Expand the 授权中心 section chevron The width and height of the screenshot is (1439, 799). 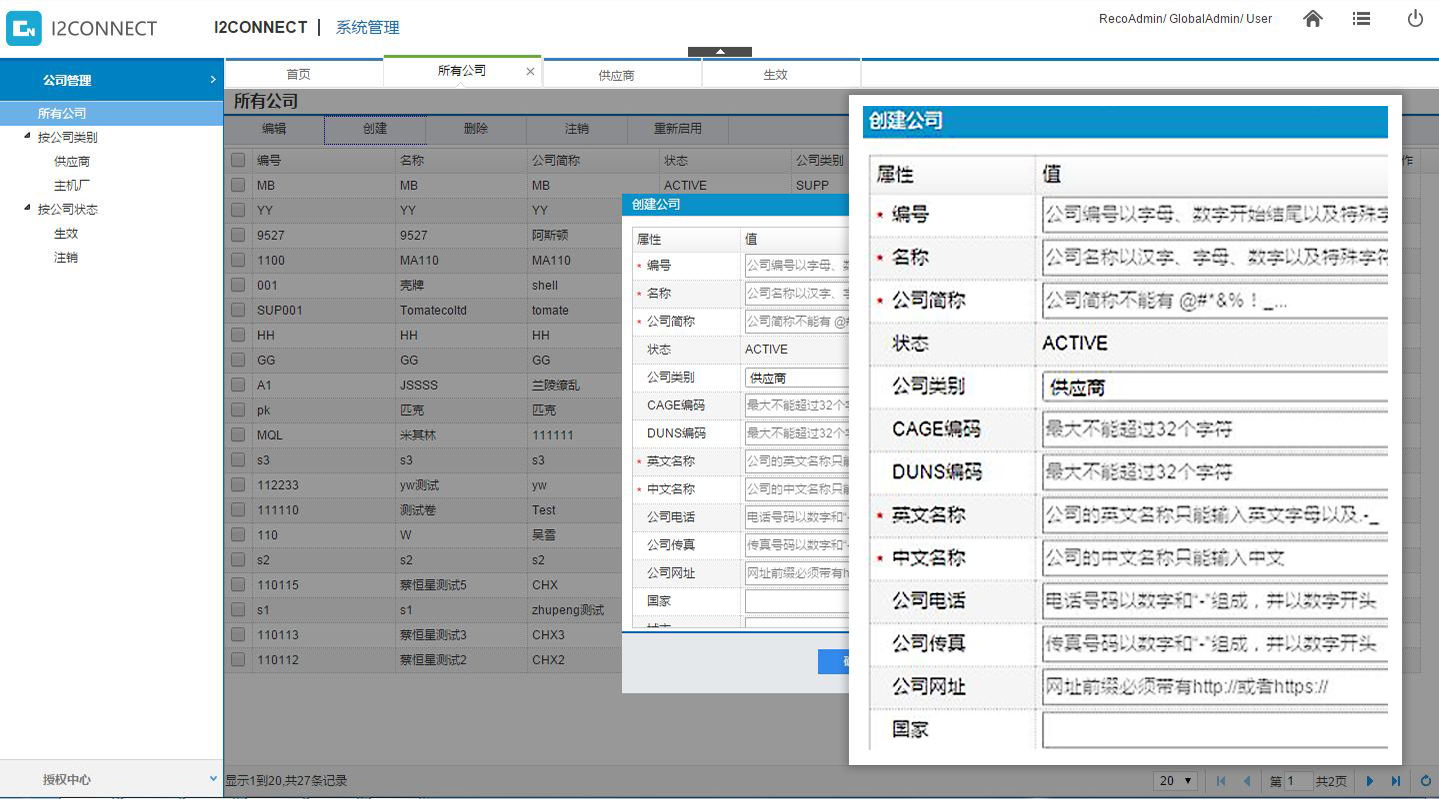click(x=213, y=779)
